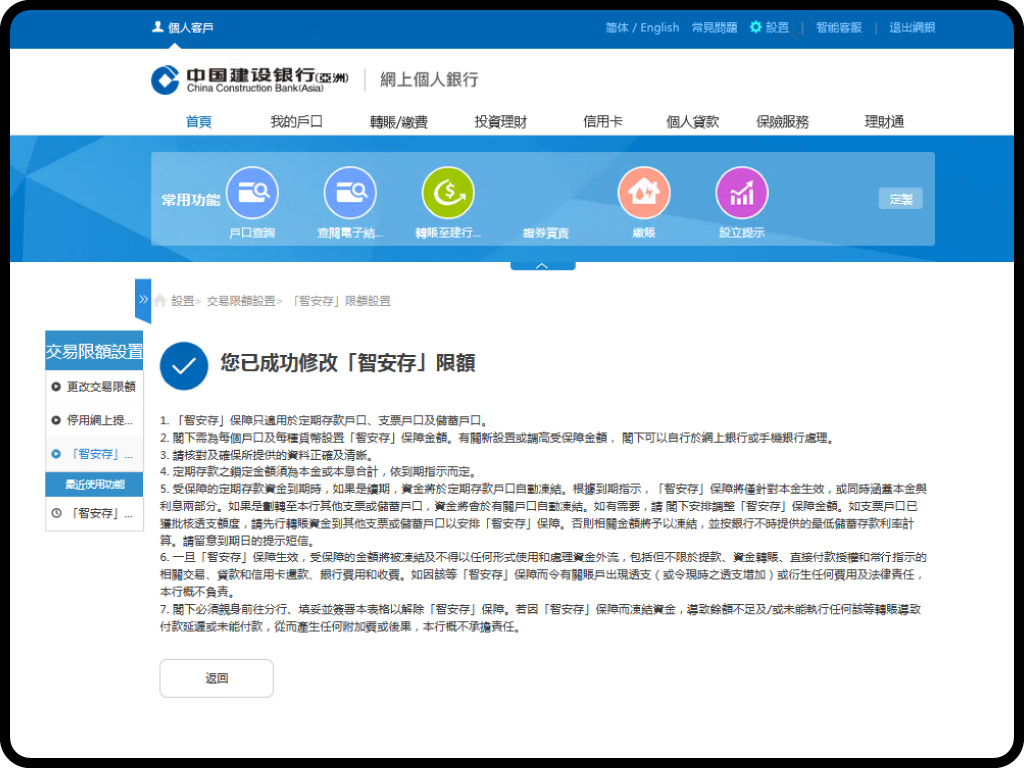The height and width of the screenshot is (768, 1024).
Task: Open the 查閱電子結單 e-statement icon
Action: tap(350, 193)
